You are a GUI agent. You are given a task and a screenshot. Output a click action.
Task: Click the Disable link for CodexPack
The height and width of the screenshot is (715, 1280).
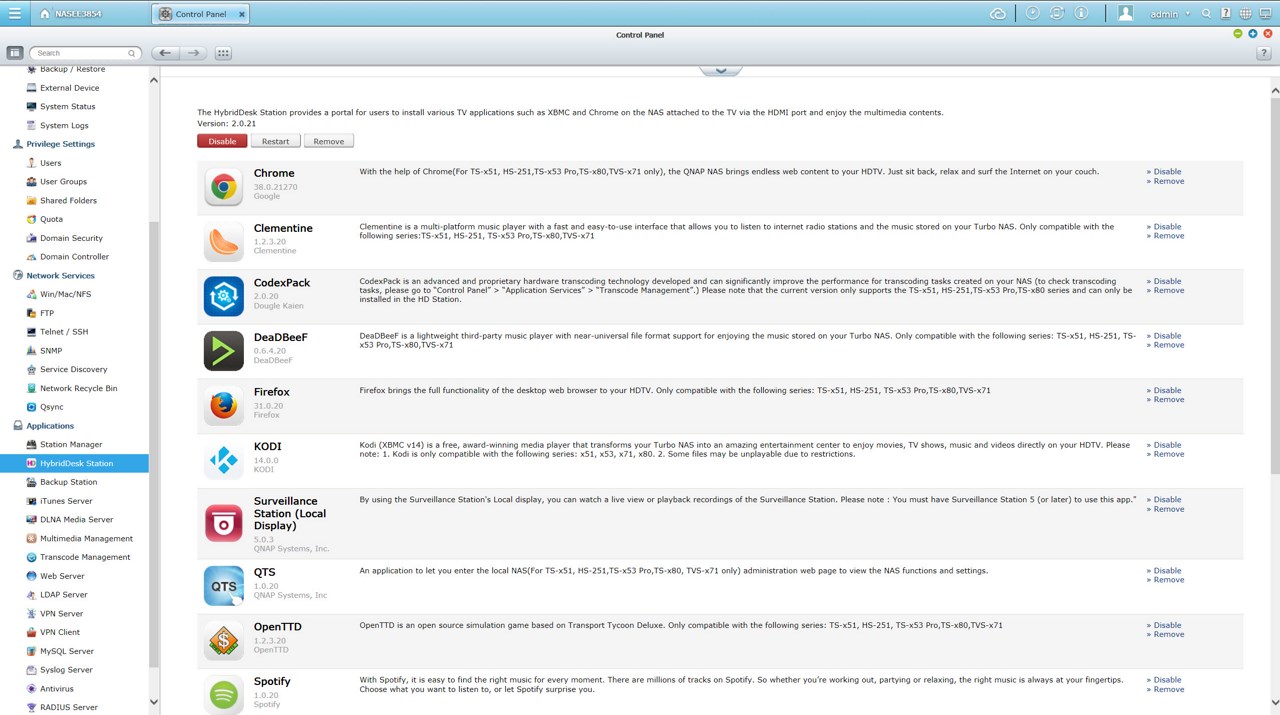tap(1166, 281)
